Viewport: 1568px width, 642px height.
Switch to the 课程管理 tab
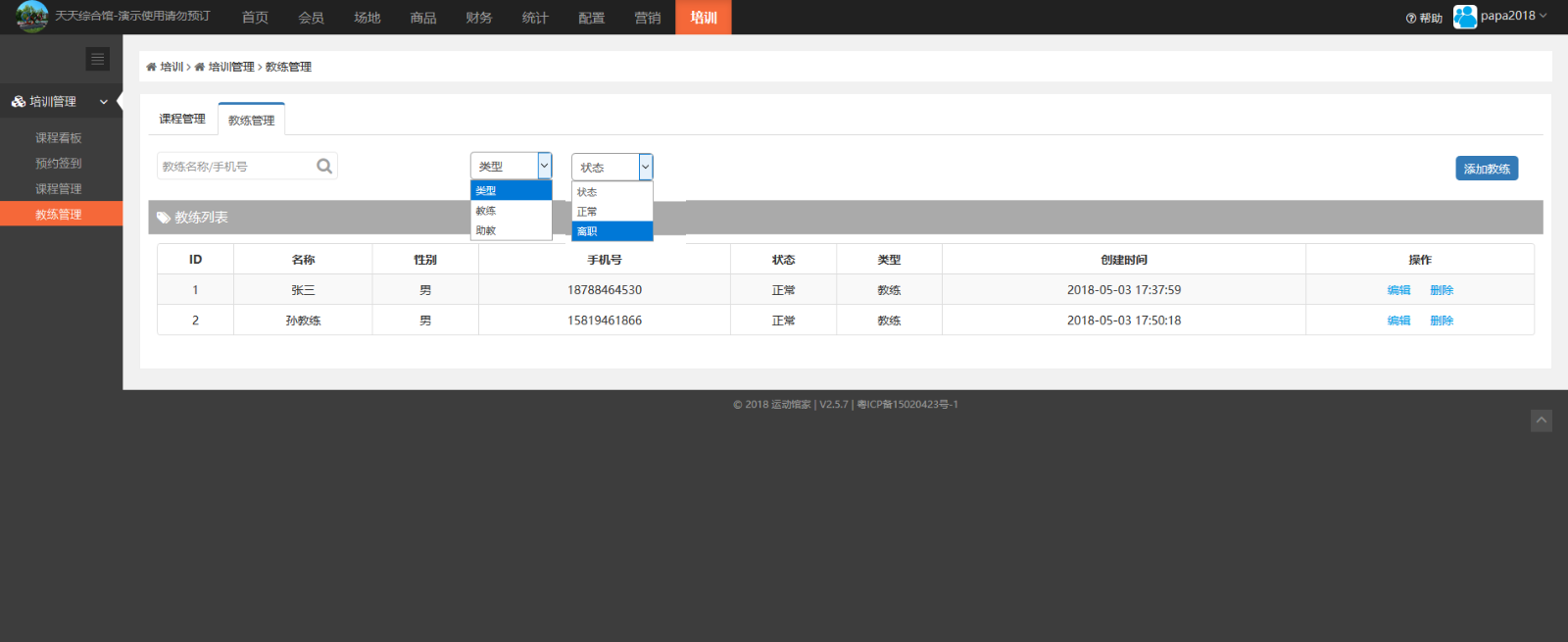tap(182, 119)
